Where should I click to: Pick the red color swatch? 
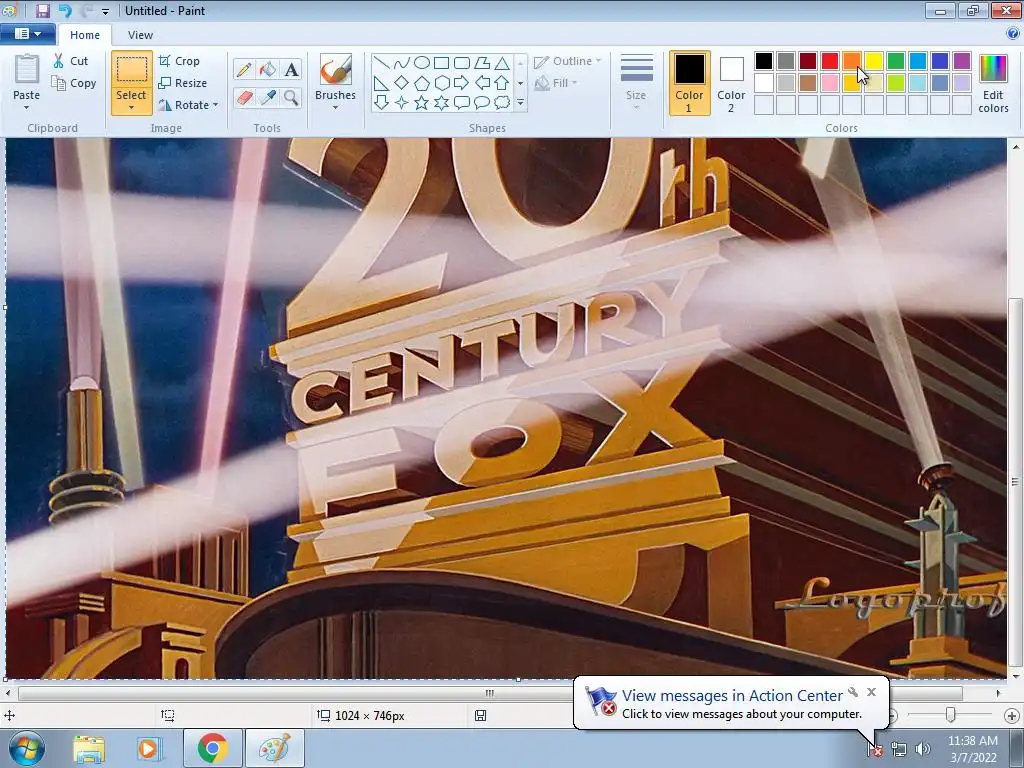point(830,61)
